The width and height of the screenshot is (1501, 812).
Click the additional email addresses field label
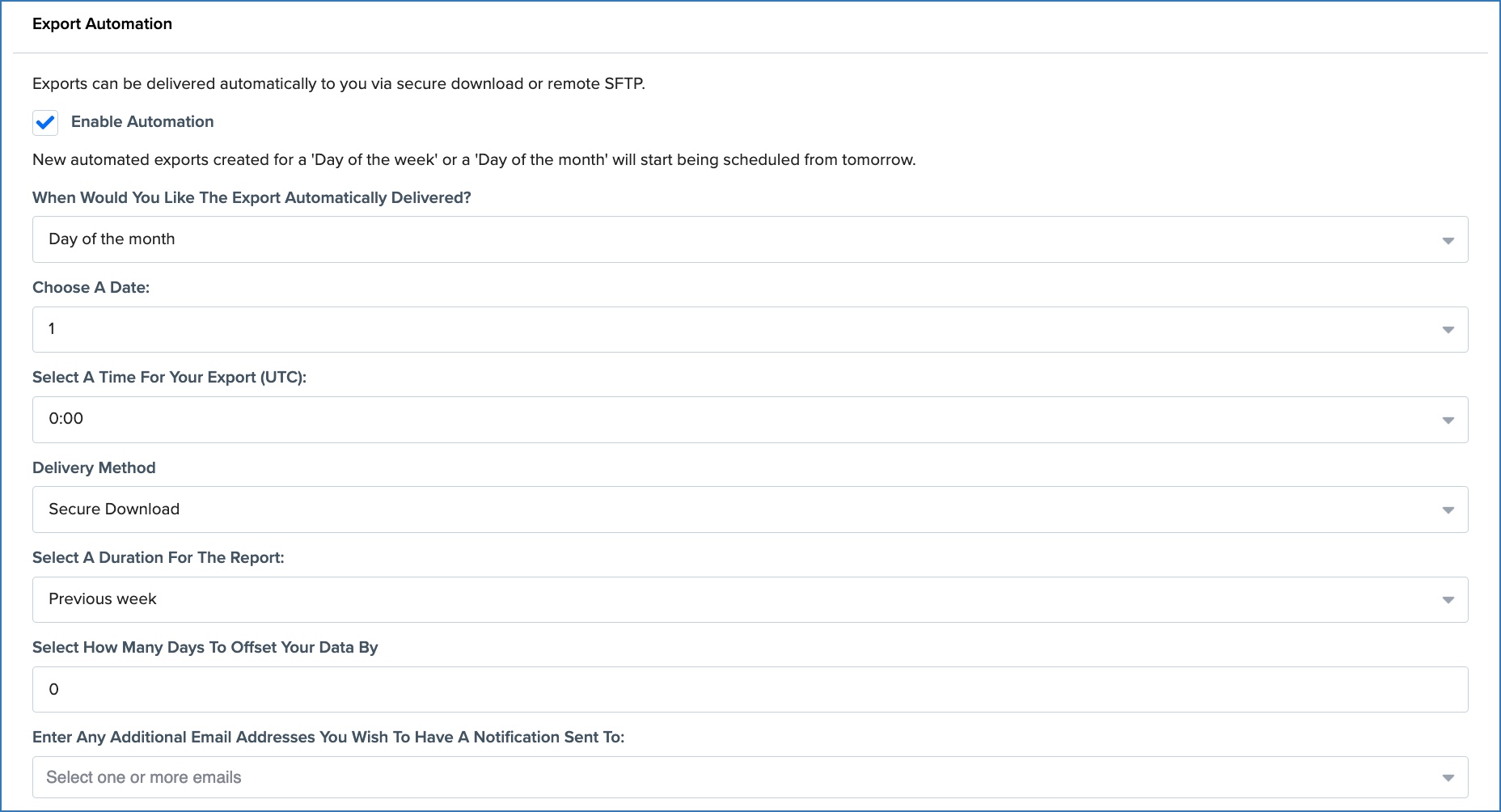[x=328, y=738]
